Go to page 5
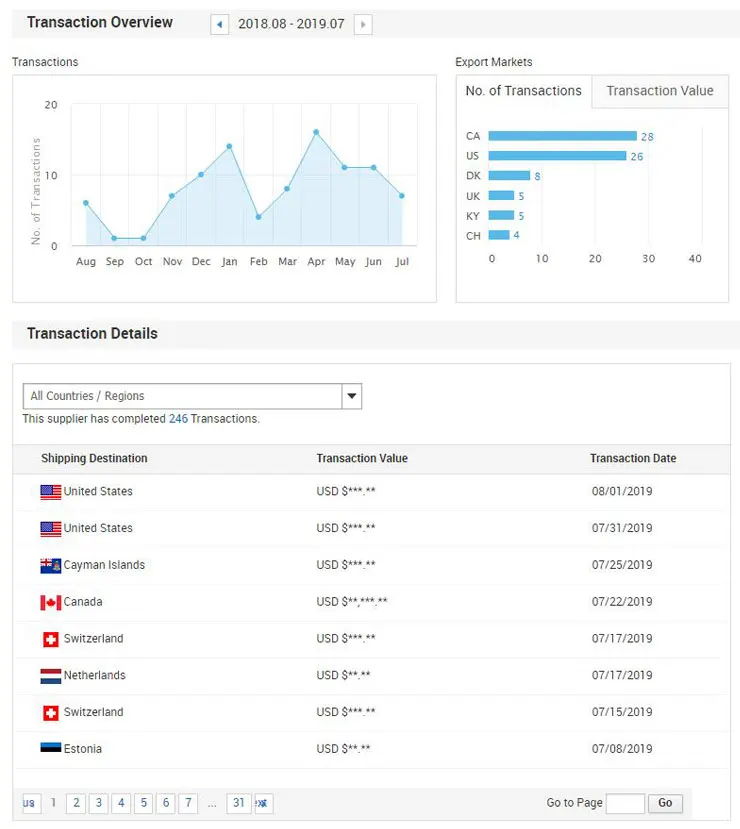This screenshot has height=829, width=740. pyautogui.click(x=143, y=803)
